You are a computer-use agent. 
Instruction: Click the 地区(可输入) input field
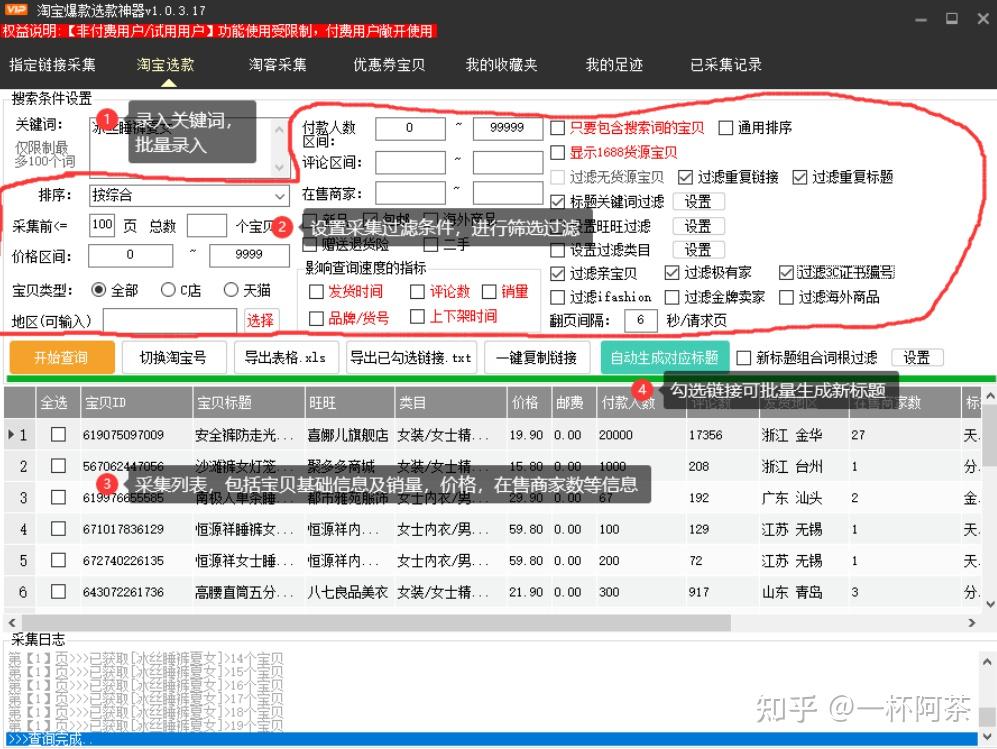coord(170,320)
